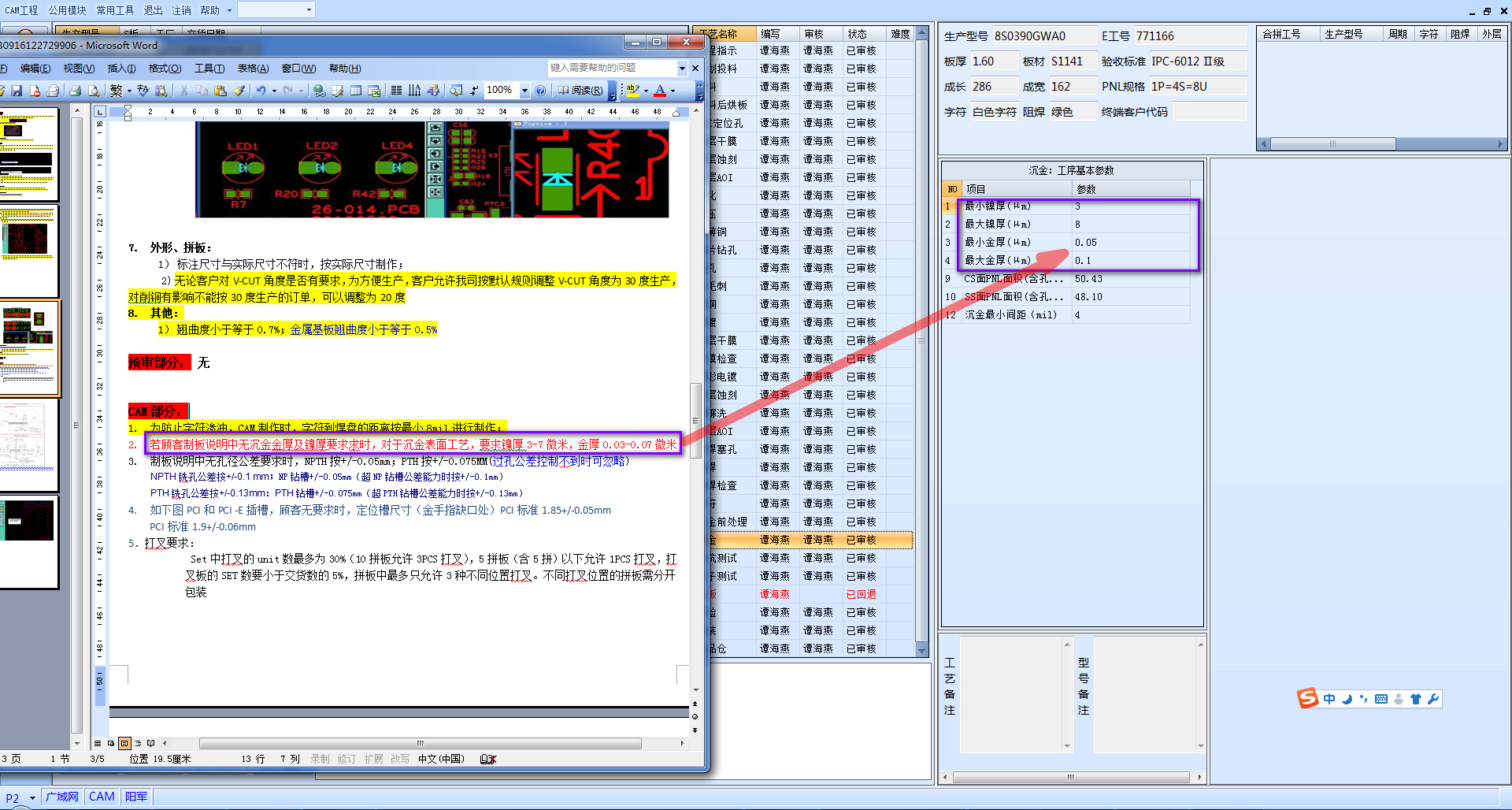Switch to Outline view button

pyautogui.click(x=138, y=743)
